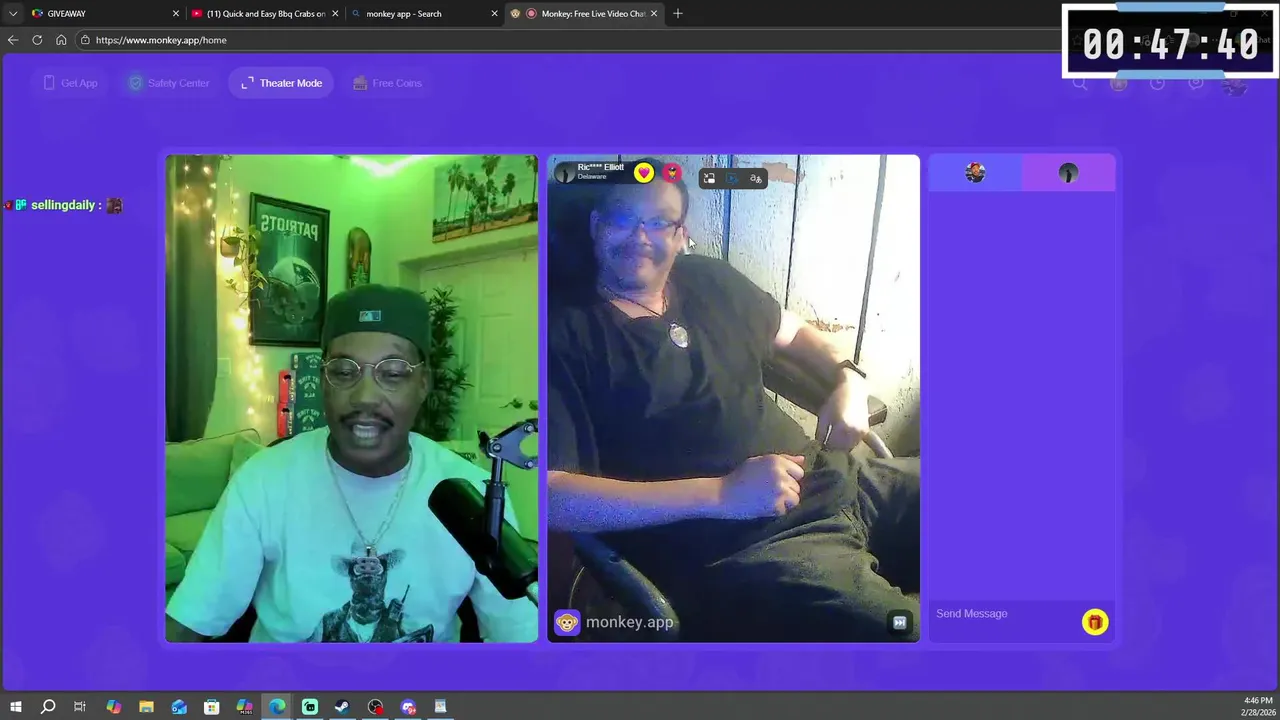Open Outlook from the taskbar
This screenshot has height=720, width=1280.
tap(179, 707)
